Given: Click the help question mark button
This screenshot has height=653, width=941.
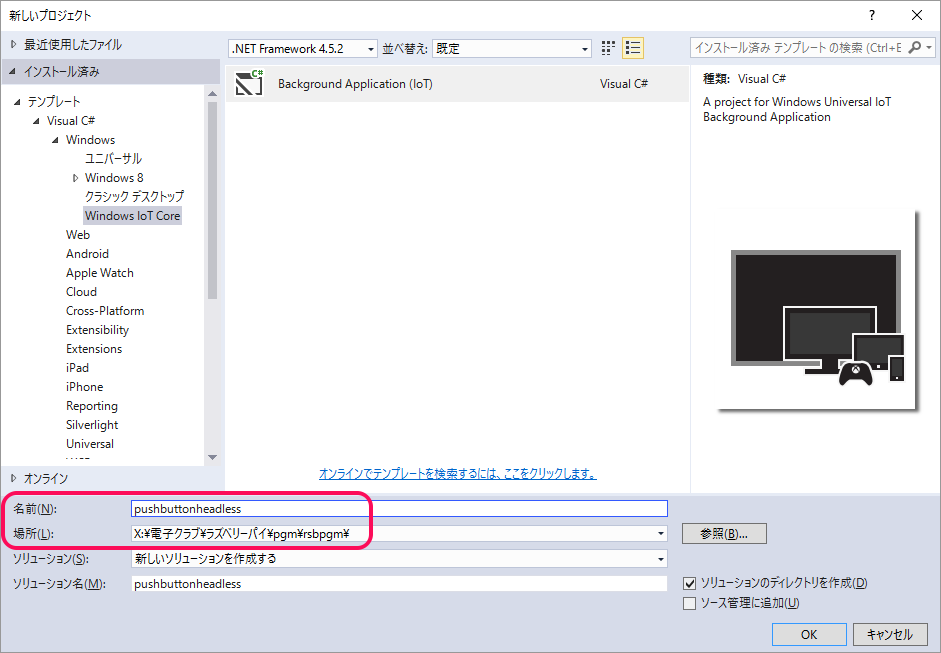Looking at the screenshot, I should (872, 15).
